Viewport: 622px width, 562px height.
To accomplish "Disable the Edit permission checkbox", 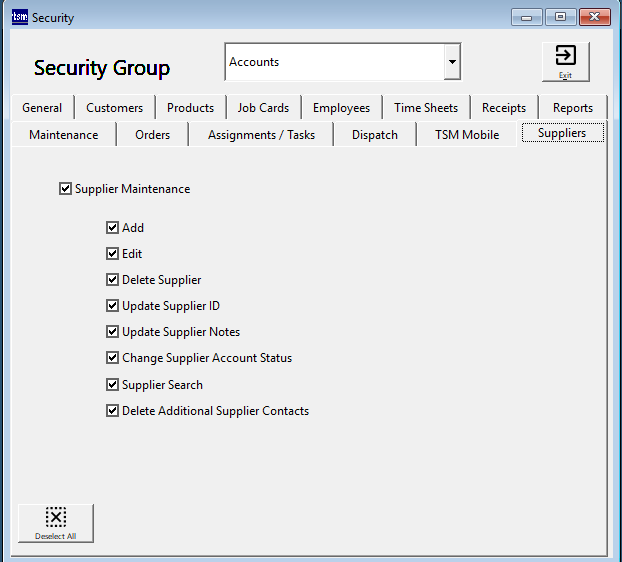I will click(113, 254).
